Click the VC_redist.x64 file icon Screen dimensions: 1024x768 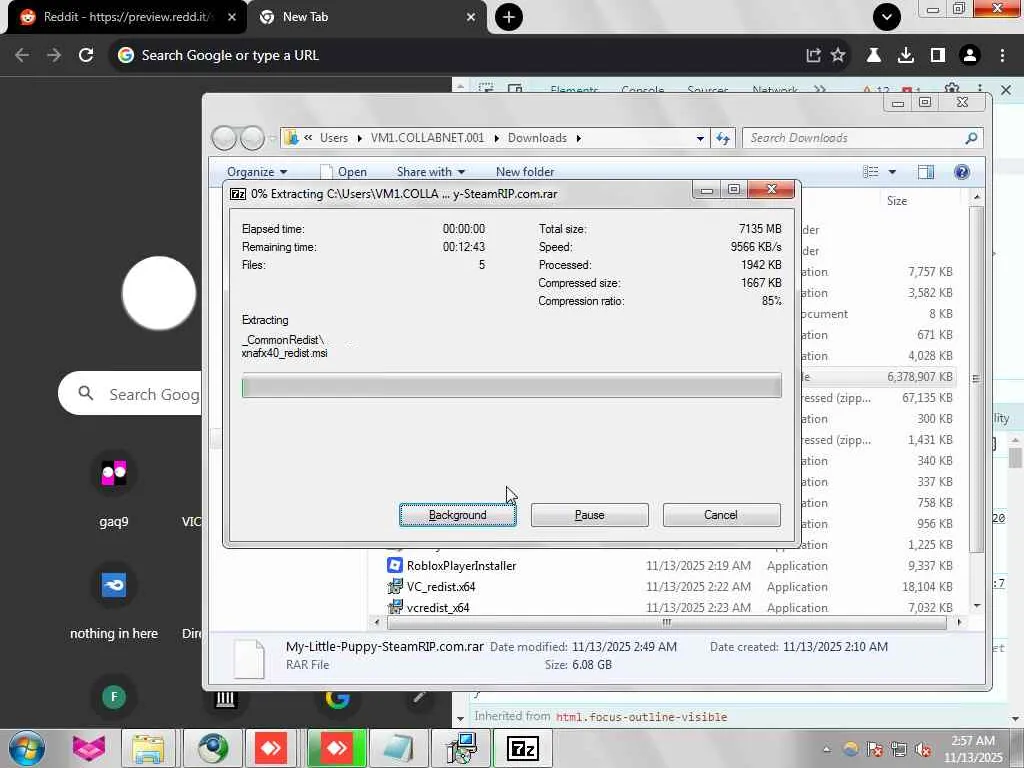coord(394,586)
